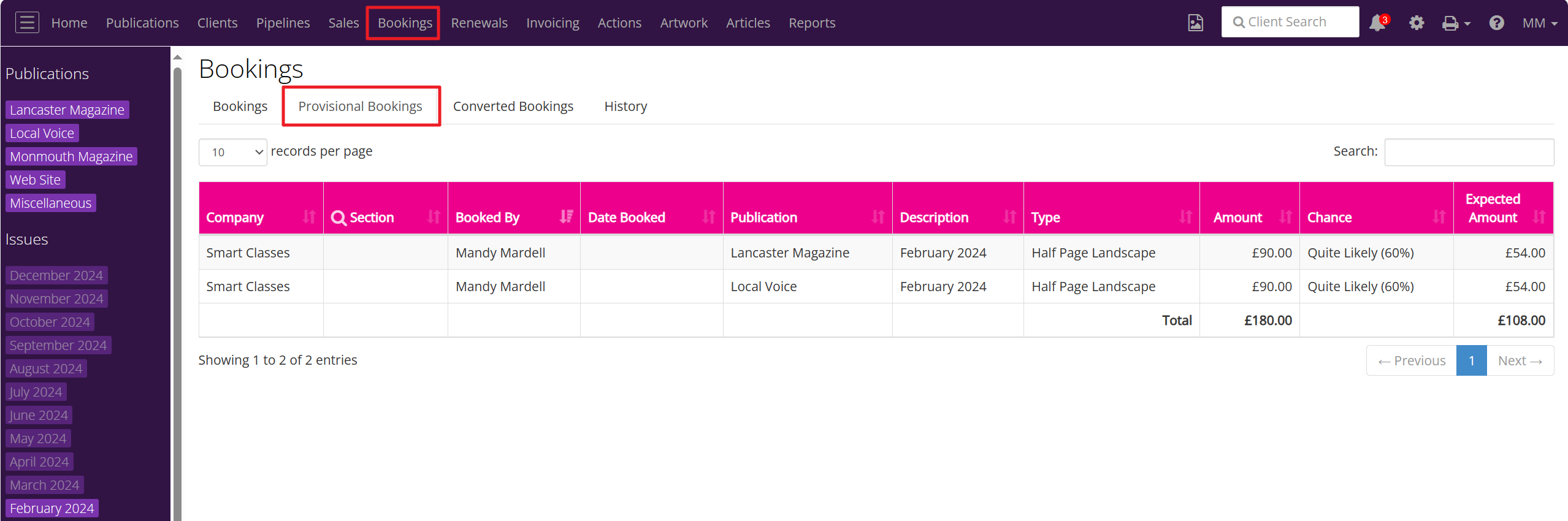
Task: Go to Home menu
Action: [x=69, y=23]
